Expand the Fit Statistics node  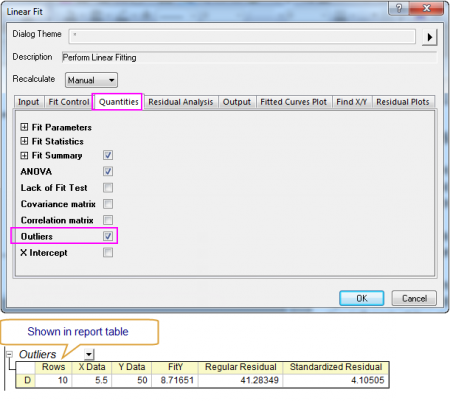24,141
